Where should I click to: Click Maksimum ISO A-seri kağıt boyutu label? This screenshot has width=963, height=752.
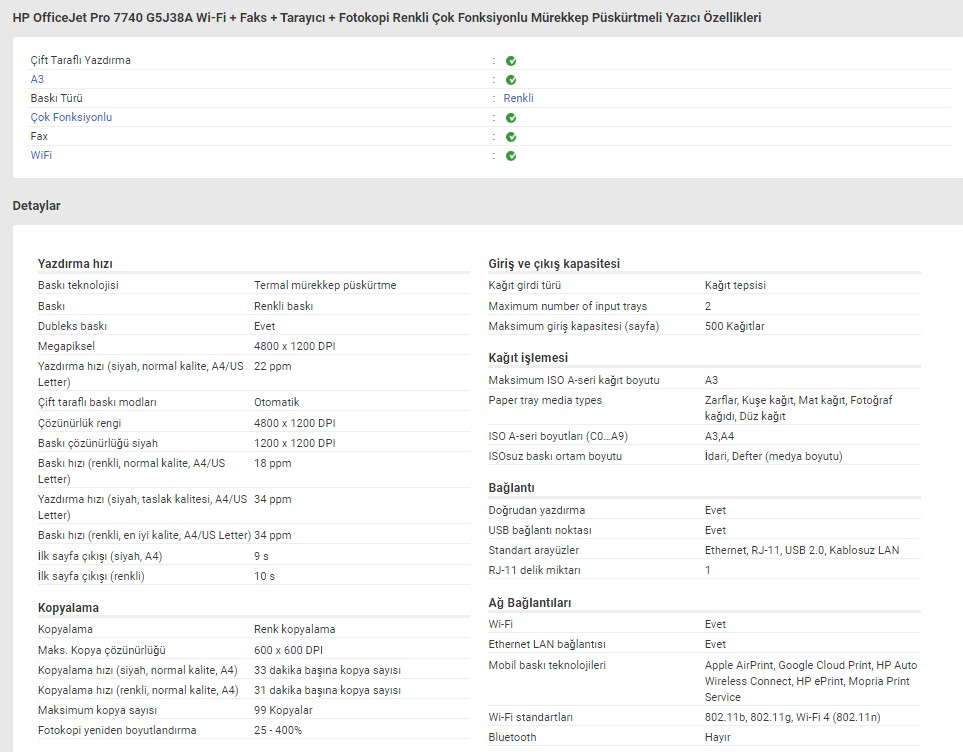pos(574,380)
